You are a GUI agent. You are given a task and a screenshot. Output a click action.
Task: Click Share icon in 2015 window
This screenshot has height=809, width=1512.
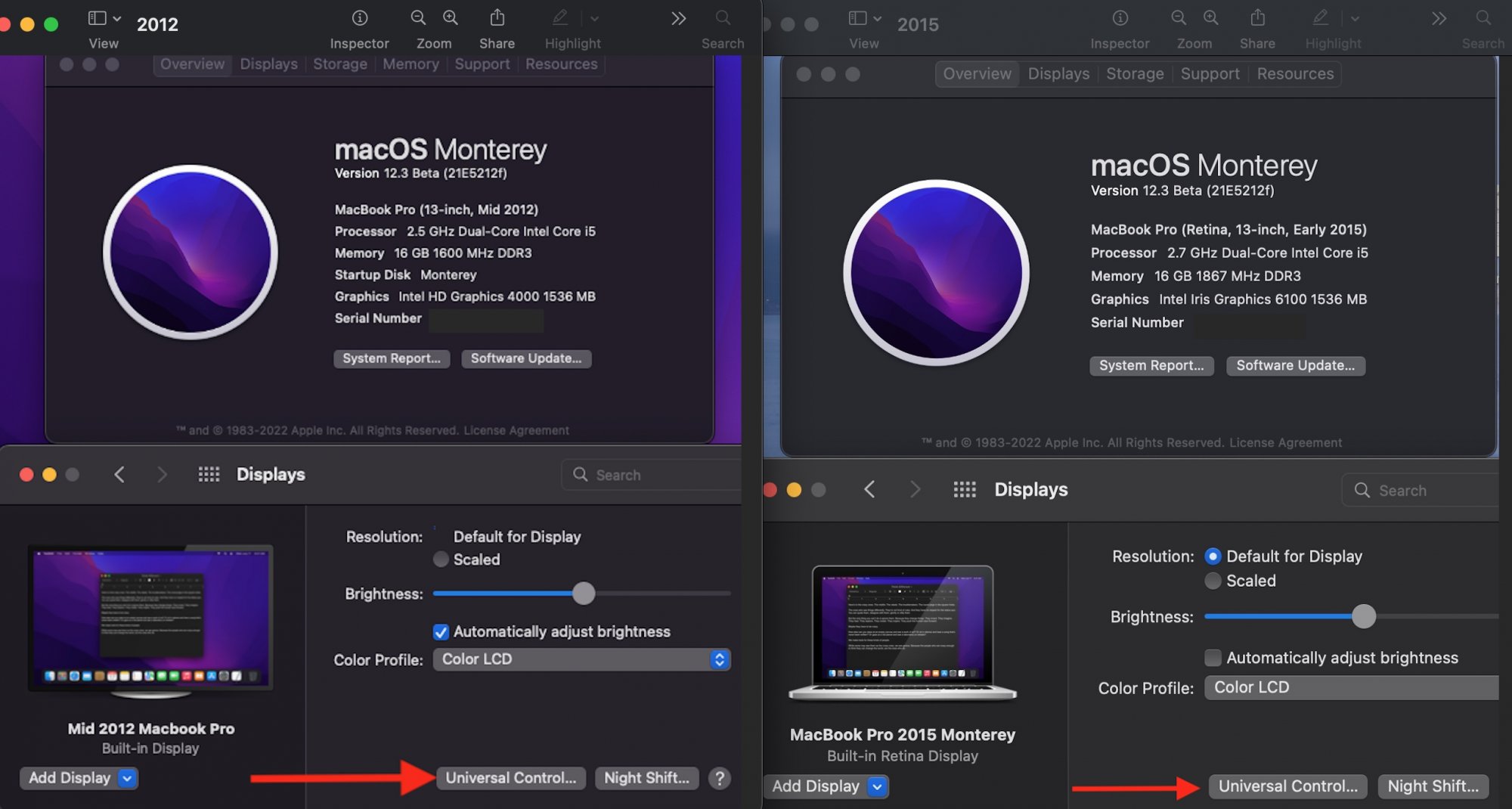[1257, 18]
